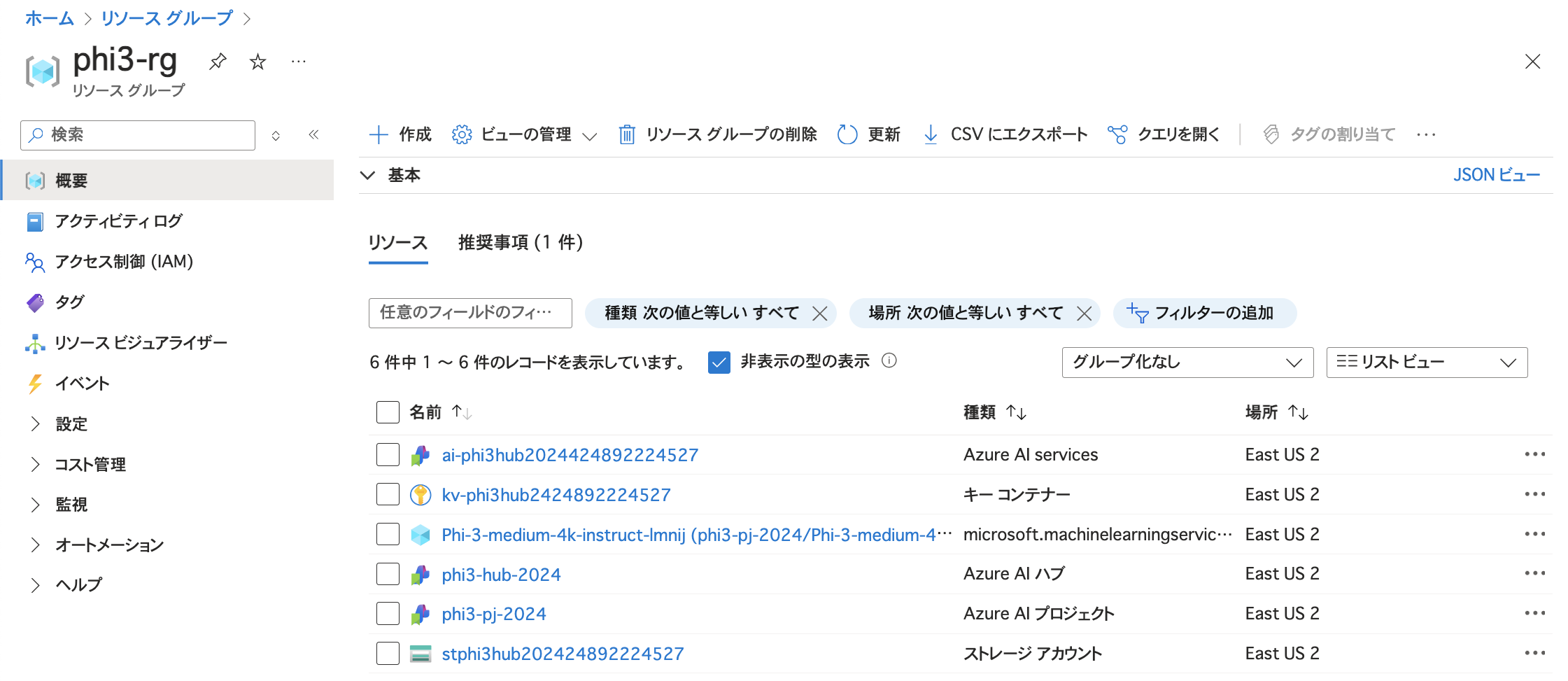This screenshot has width=1568, height=681.
Task: Open the more options ellipsis beside phi3-rg title
Action: (x=299, y=62)
